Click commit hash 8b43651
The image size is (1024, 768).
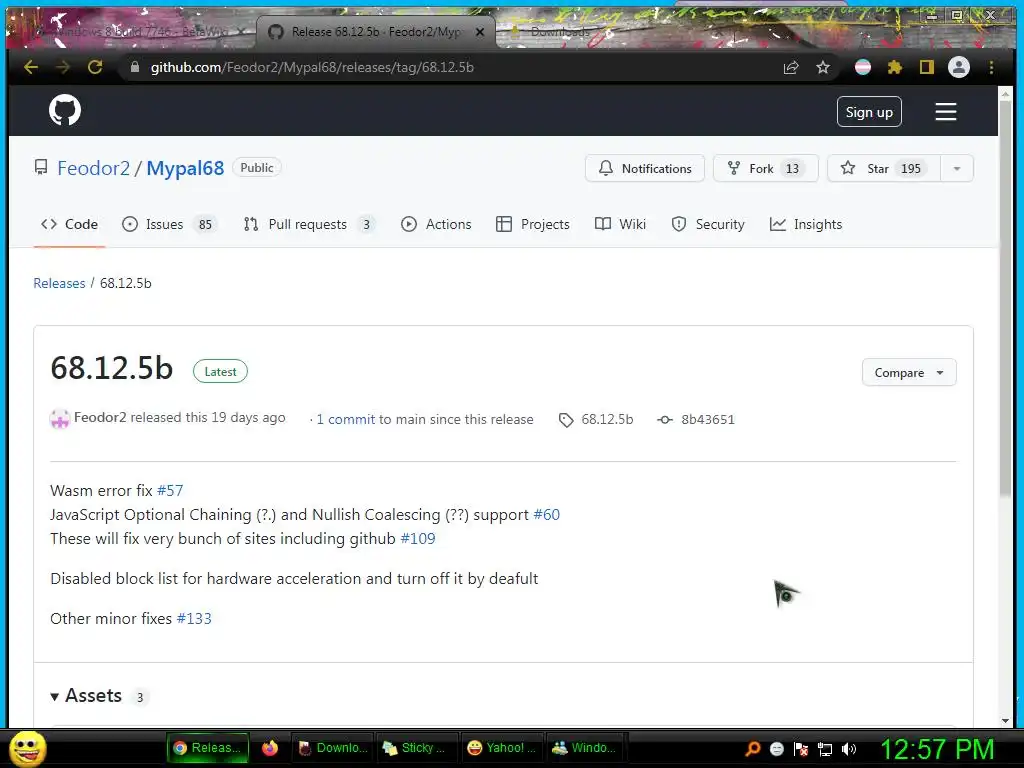708,420
